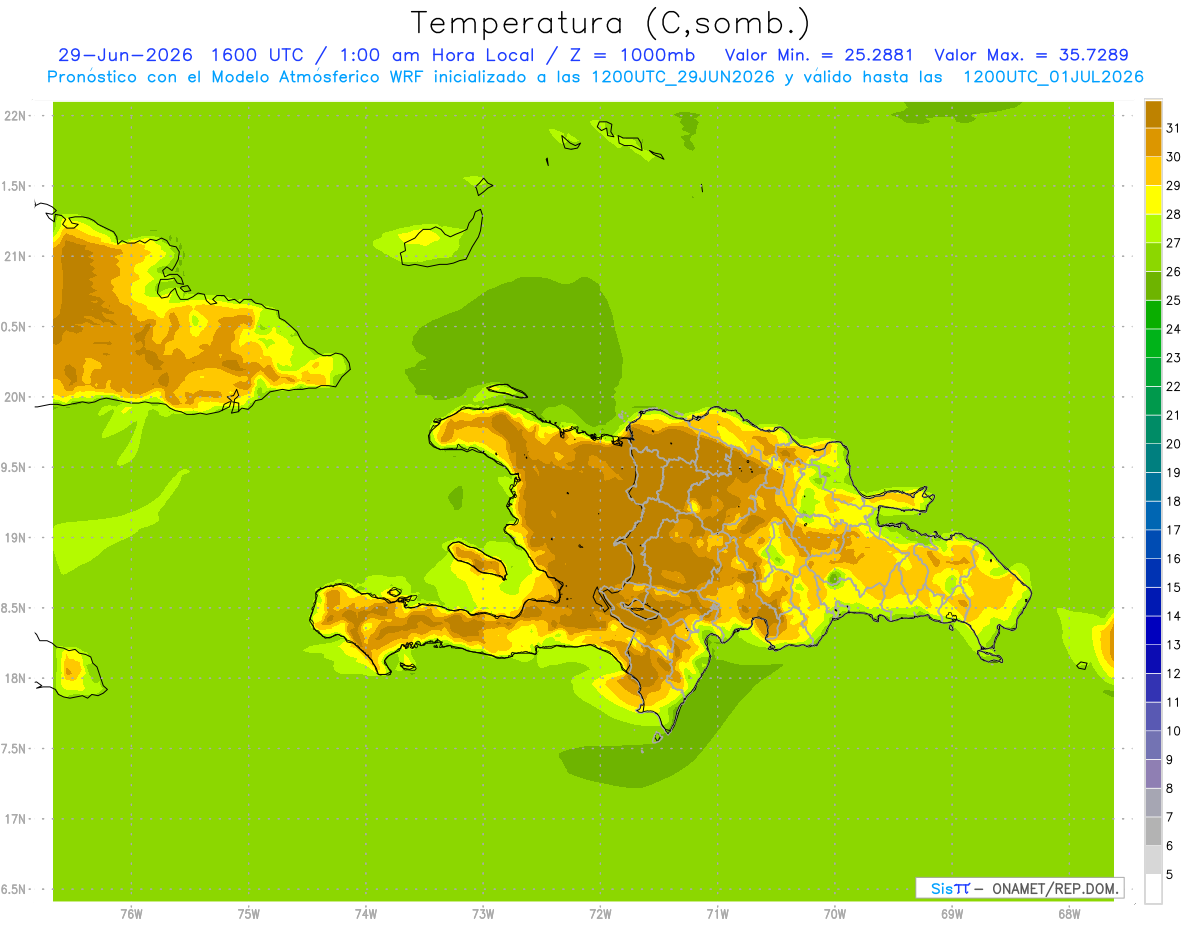The width and height of the screenshot is (1200, 927).
Task: Click the "Temperatura (C,somb.)" title
Action: (x=610, y=23)
